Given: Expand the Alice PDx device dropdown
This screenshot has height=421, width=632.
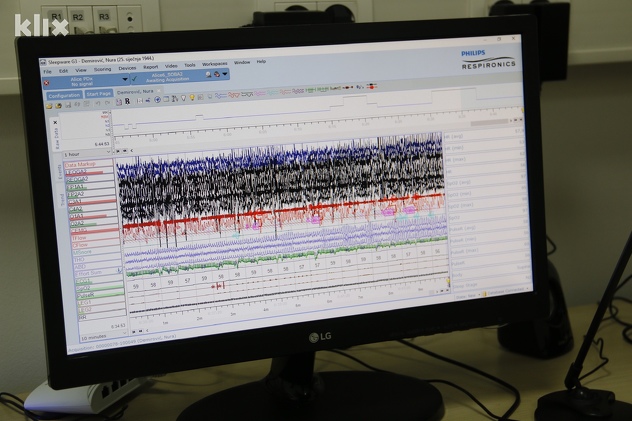Looking at the screenshot, I should (x=125, y=79).
